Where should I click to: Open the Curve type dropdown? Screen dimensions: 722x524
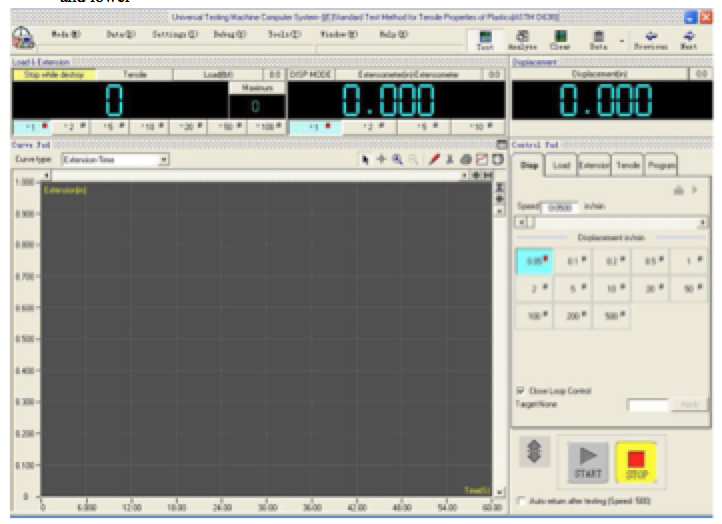pos(164,159)
